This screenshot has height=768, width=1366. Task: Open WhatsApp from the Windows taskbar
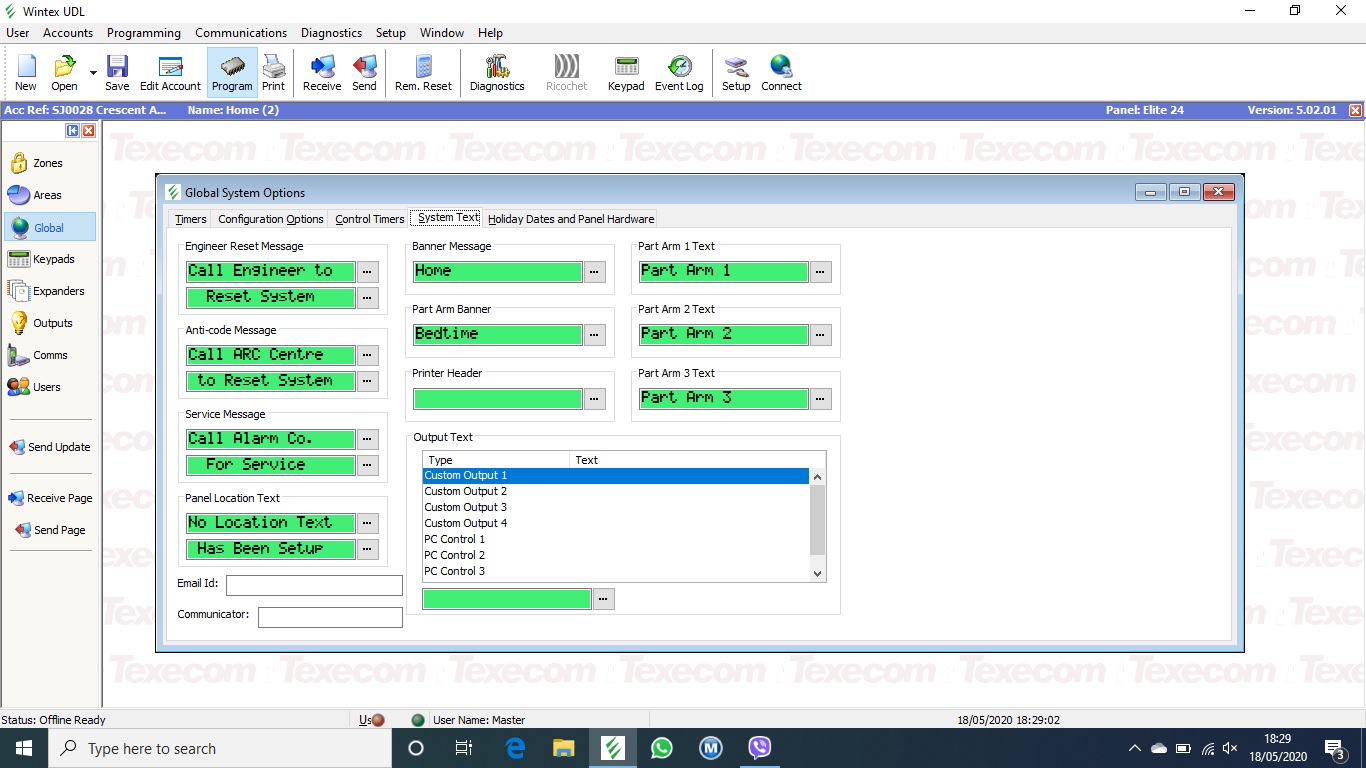662,748
